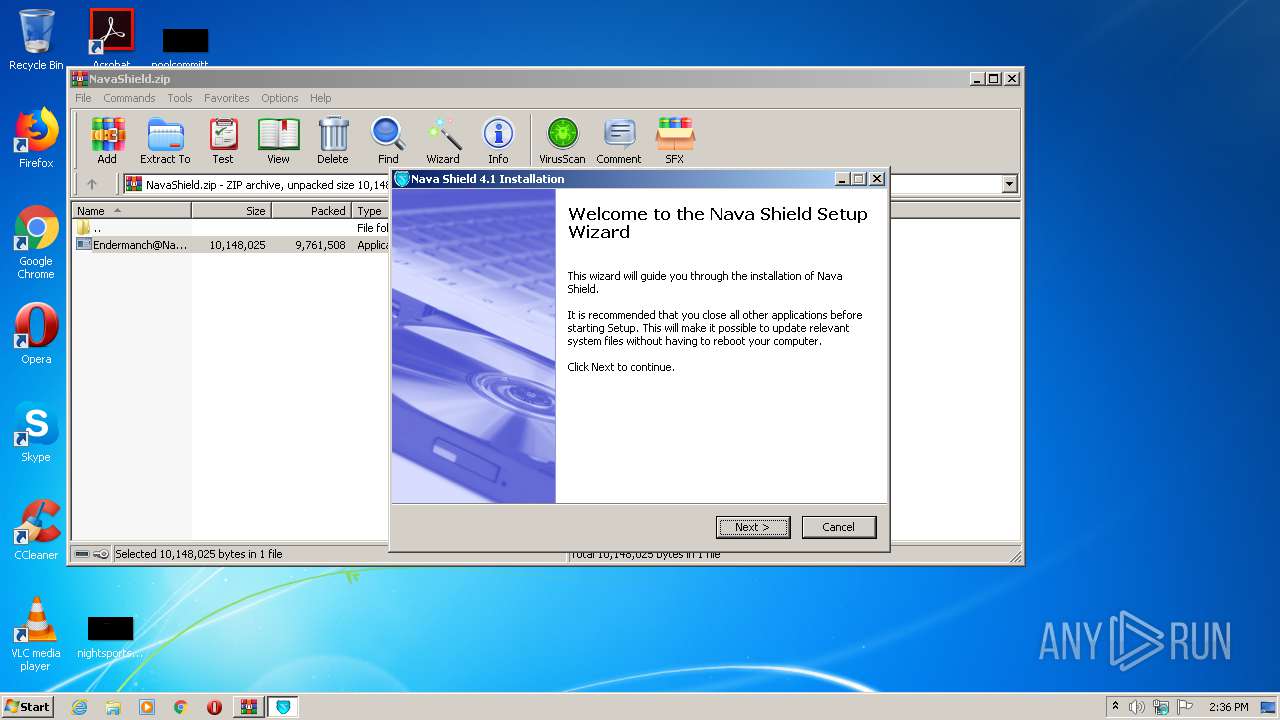The height and width of the screenshot is (720, 1280).
Task: Go up one folder level arrow
Action: pos(92,184)
